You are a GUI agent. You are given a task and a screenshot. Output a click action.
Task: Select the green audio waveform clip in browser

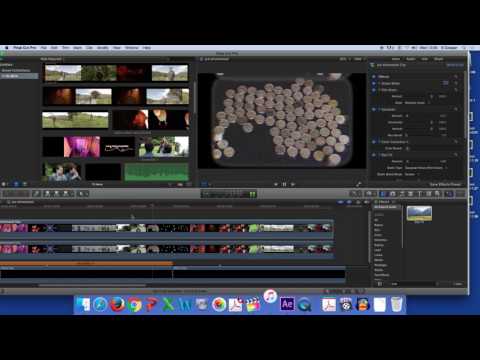tap(156, 172)
